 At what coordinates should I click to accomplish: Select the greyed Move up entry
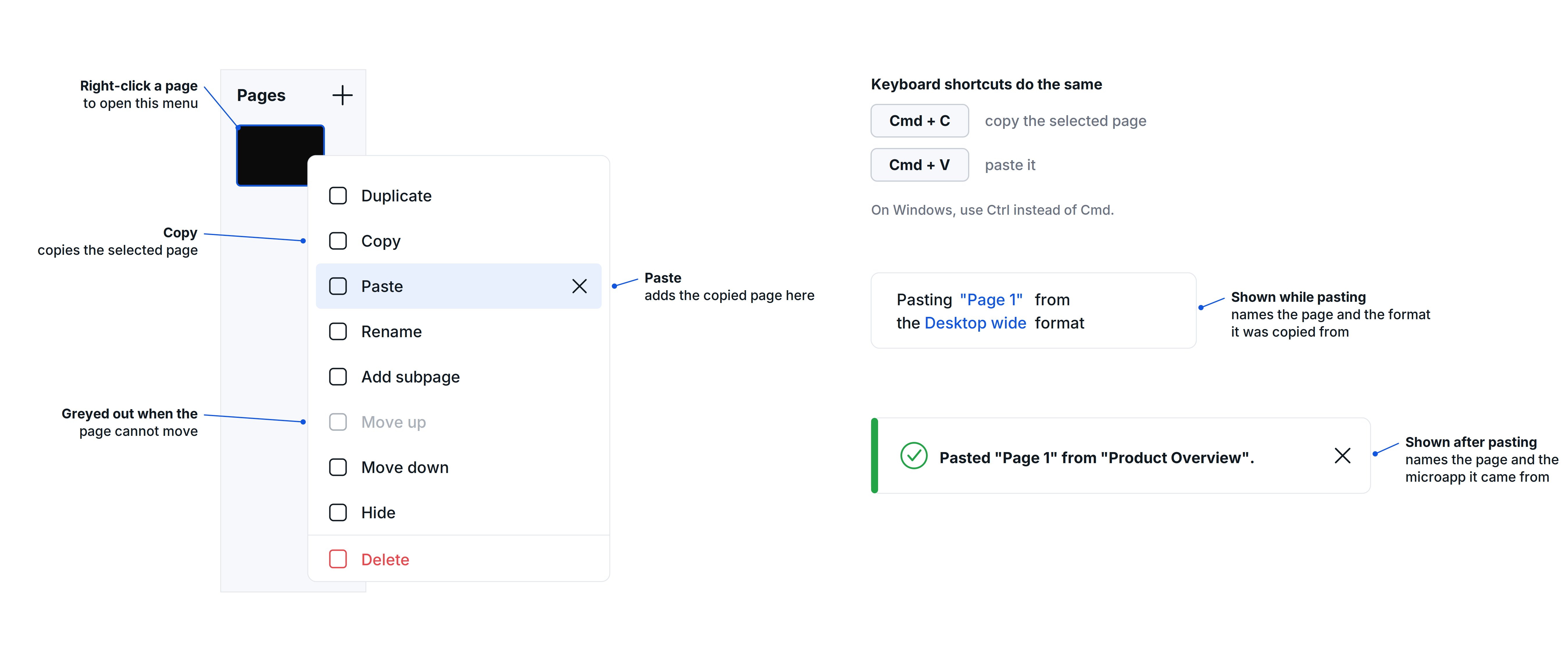point(458,422)
